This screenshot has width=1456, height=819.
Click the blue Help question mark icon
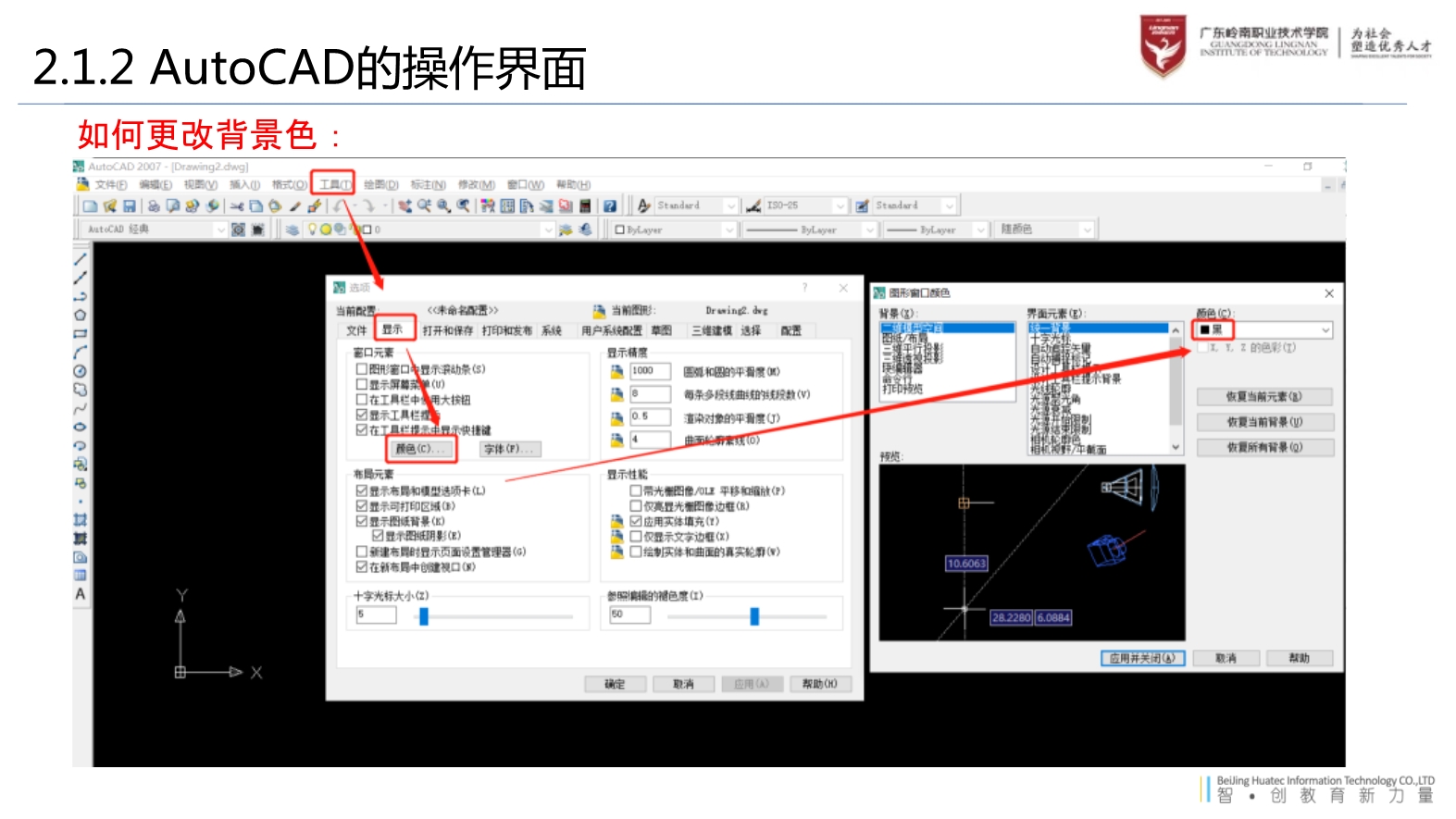610,205
